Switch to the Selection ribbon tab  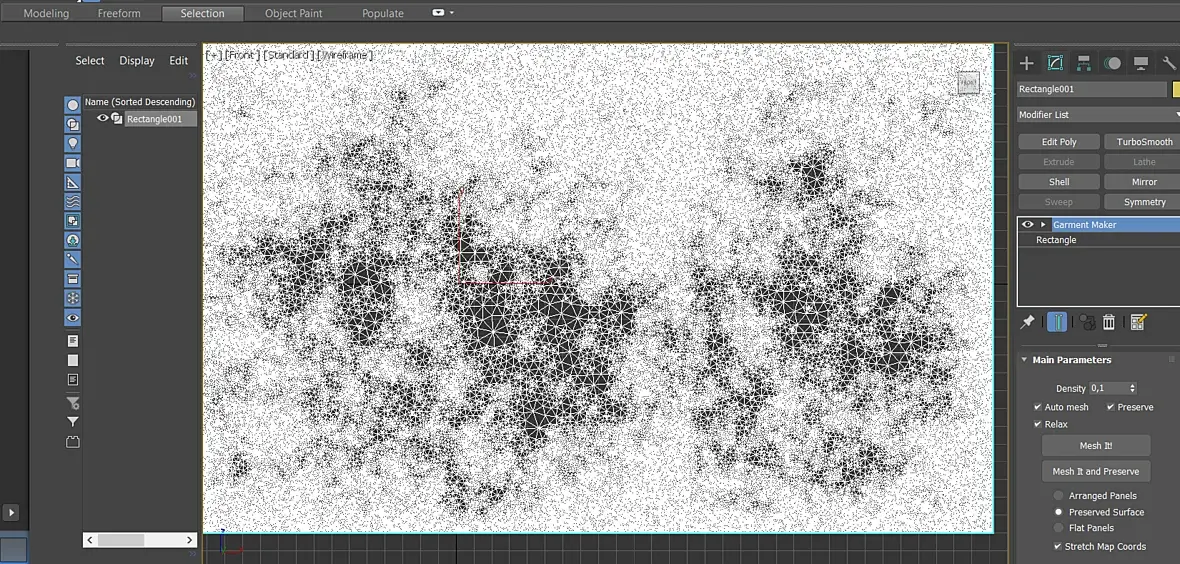tap(202, 14)
